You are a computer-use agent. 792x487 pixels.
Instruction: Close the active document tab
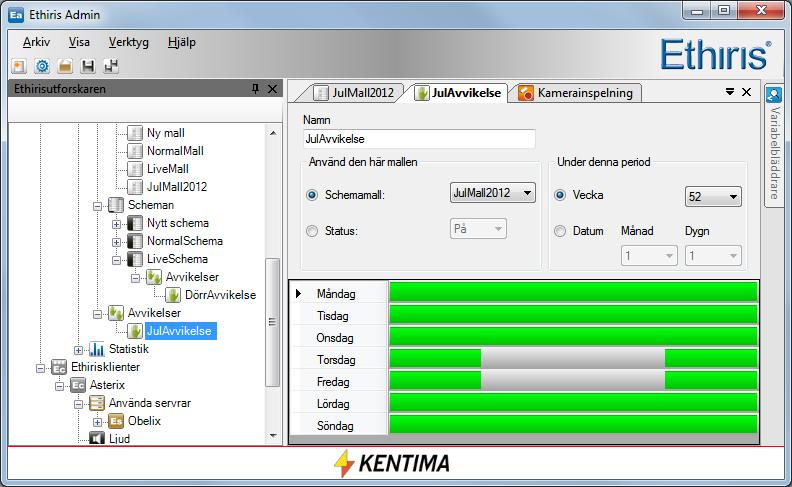747,92
